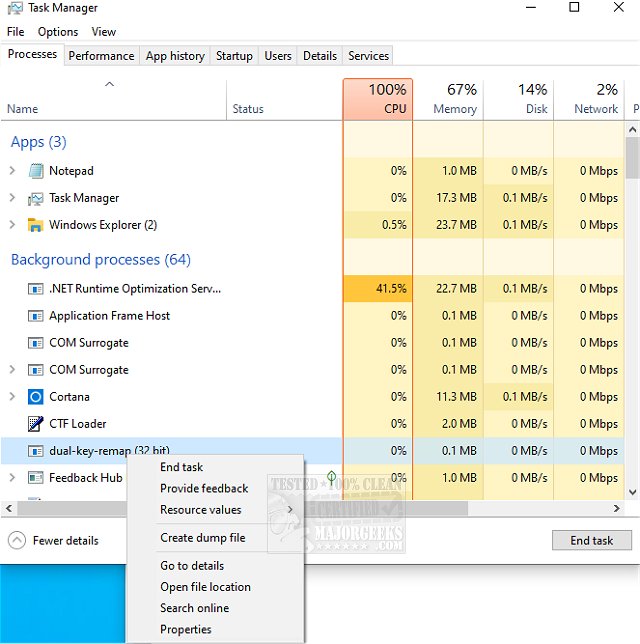
Task: Sort by the Network column header
Action: coord(589,99)
